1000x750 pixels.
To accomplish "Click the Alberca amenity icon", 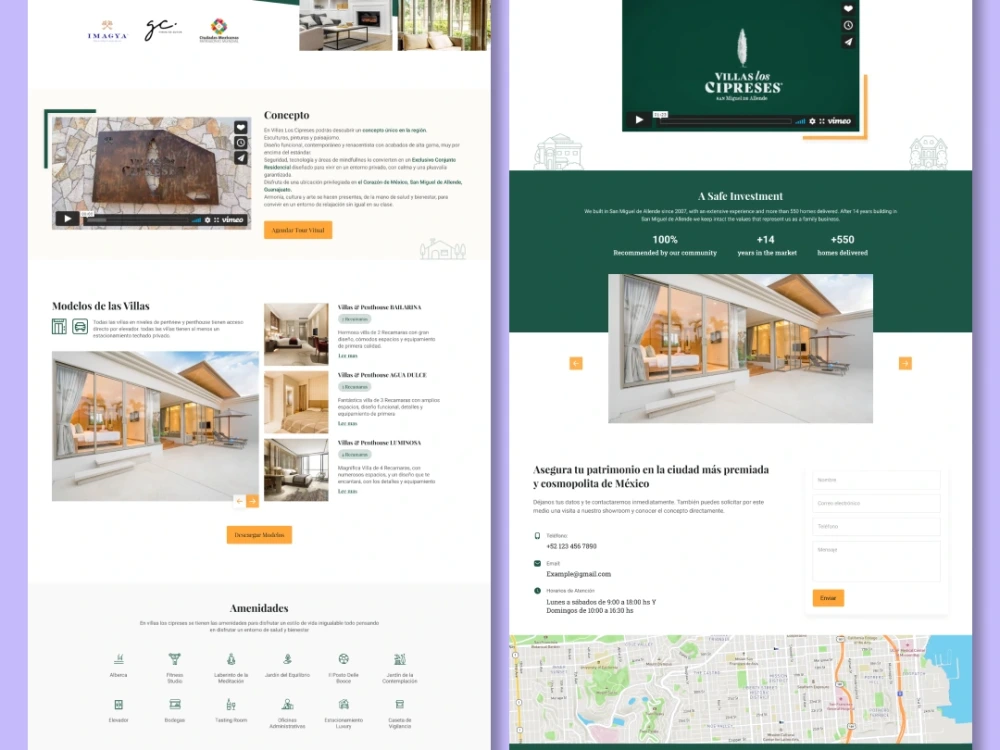I will (x=119, y=659).
